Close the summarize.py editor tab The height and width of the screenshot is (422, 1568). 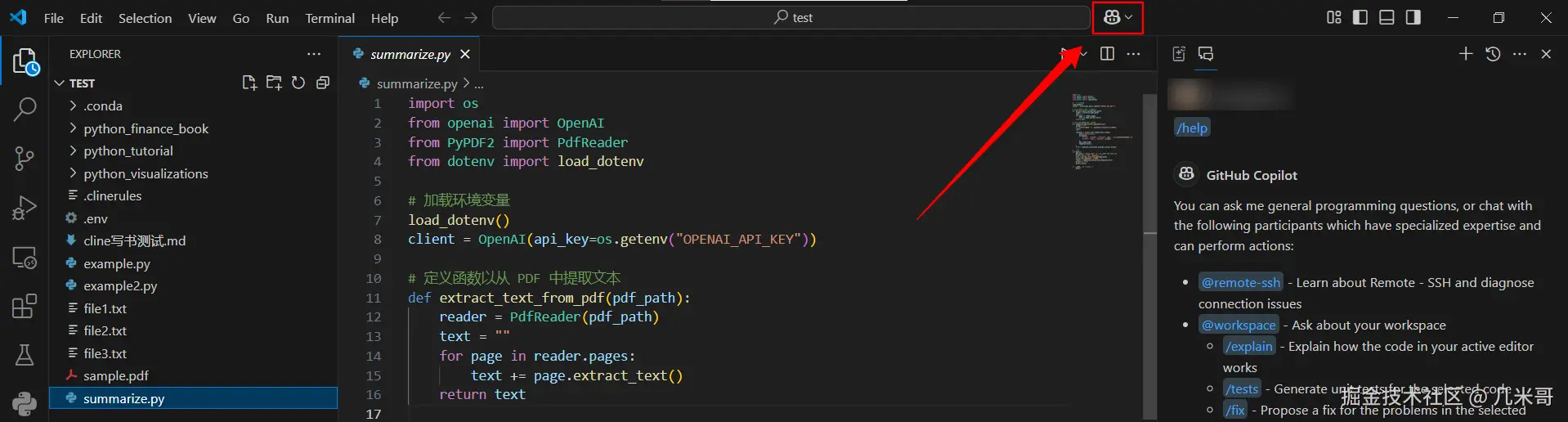pyautogui.click(x=465, y=54)
